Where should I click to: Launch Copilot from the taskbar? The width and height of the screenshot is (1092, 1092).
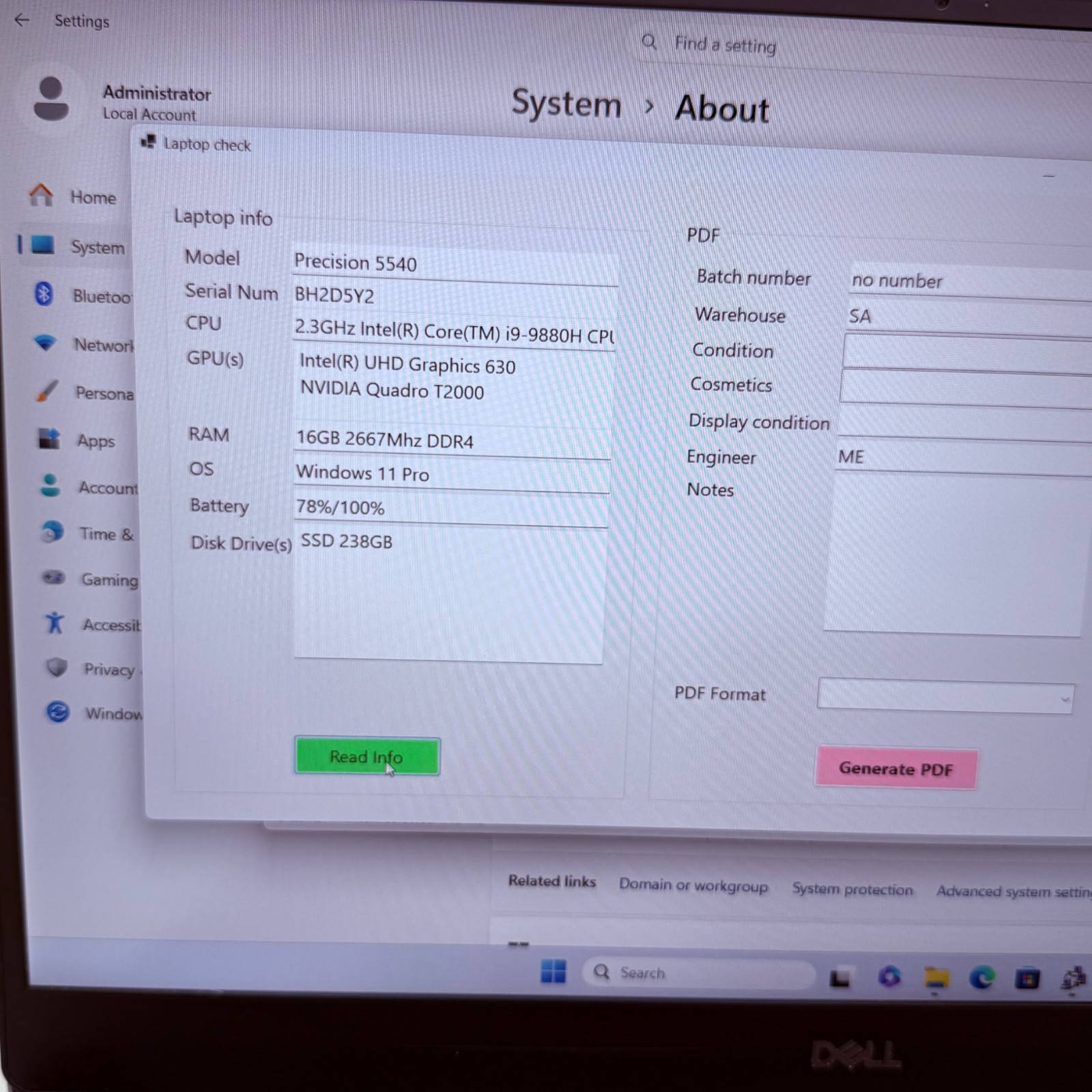tap(889, 977)
